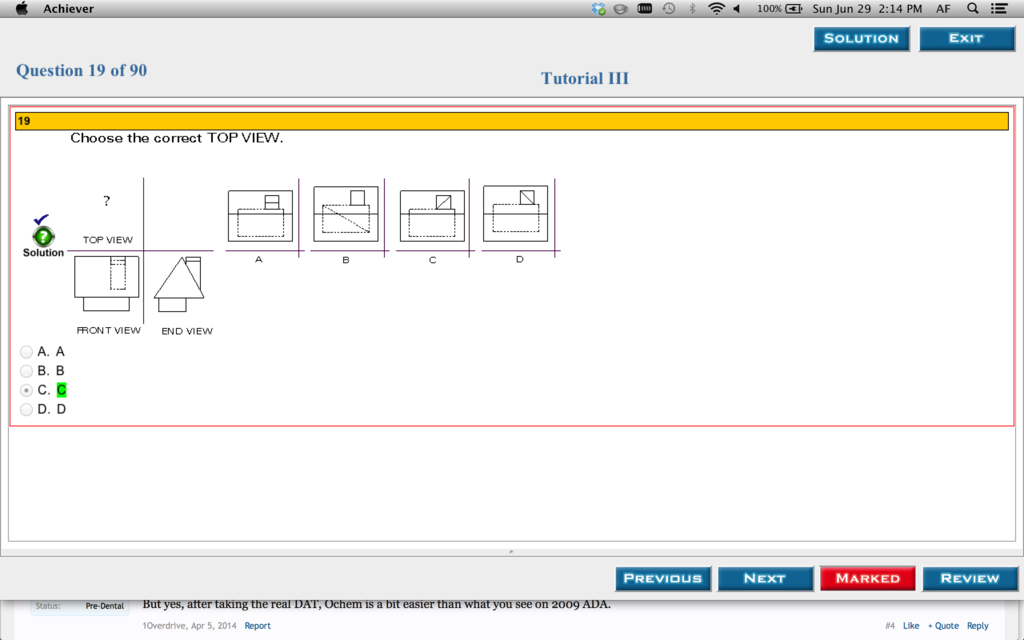The width and height of the screenshot is (1024, 640).
Task: Open the Notification Center list icon
Action: pos(998,9)
